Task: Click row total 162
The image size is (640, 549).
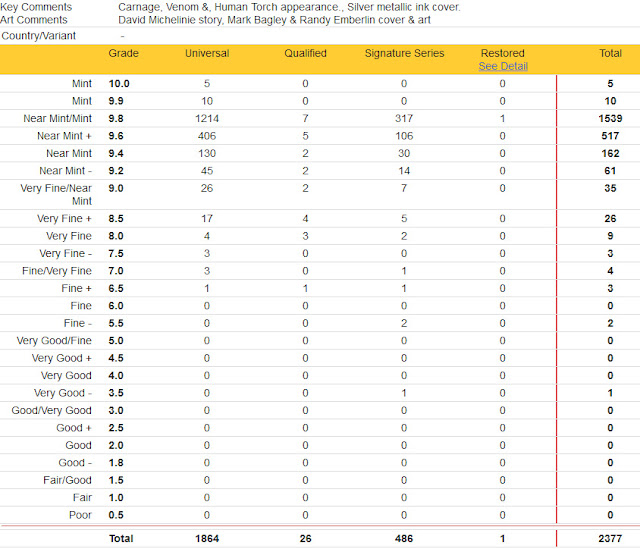Action: click(610, 153)
